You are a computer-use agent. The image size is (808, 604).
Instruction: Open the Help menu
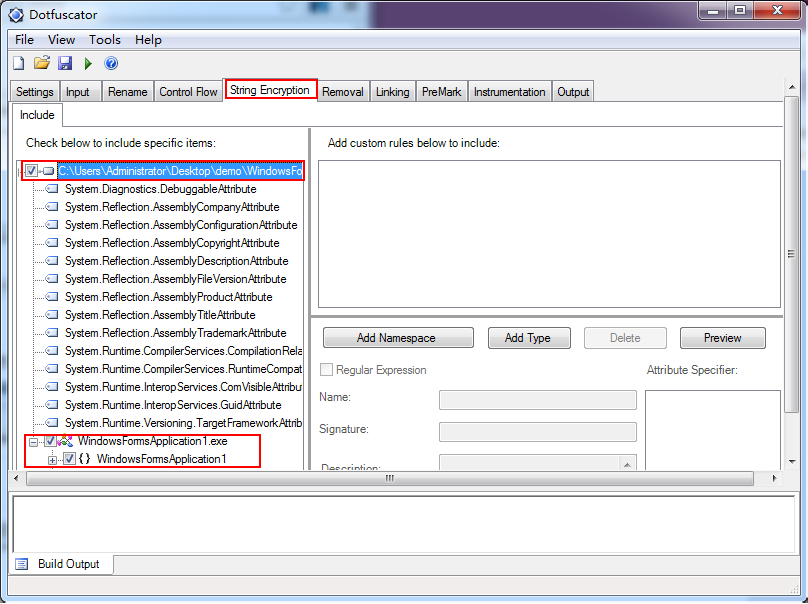148,40
